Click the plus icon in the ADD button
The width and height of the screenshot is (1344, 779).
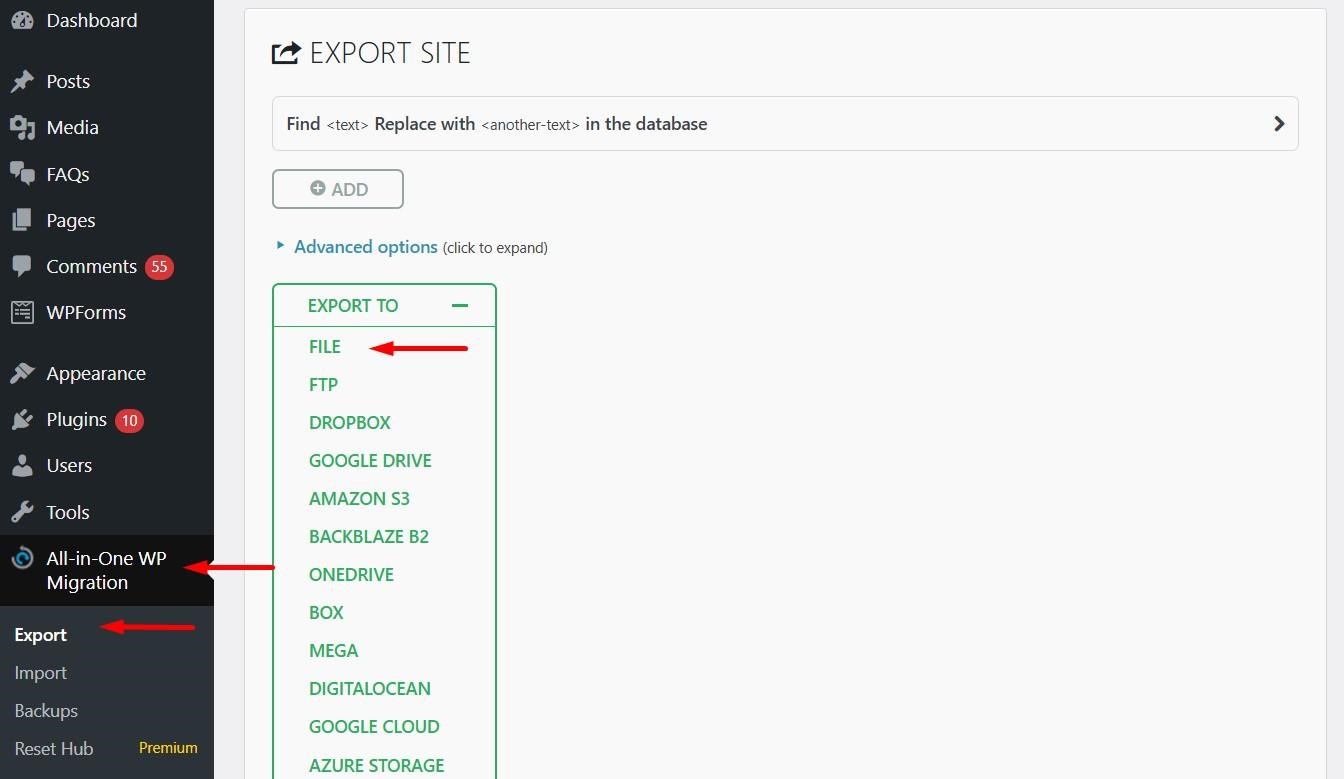[318, 188]
